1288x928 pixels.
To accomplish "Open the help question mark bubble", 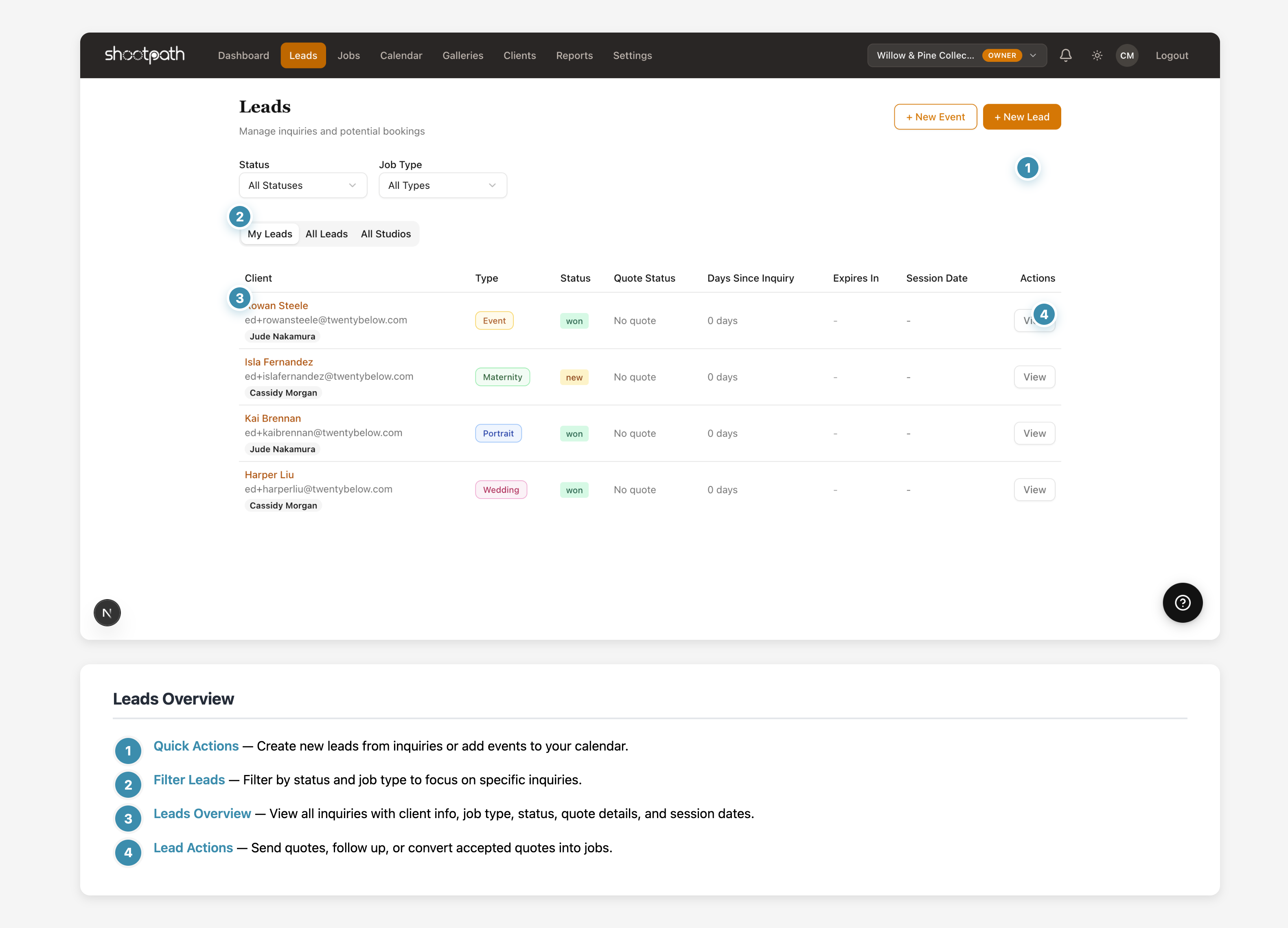I will click(x=1183, y=602).
